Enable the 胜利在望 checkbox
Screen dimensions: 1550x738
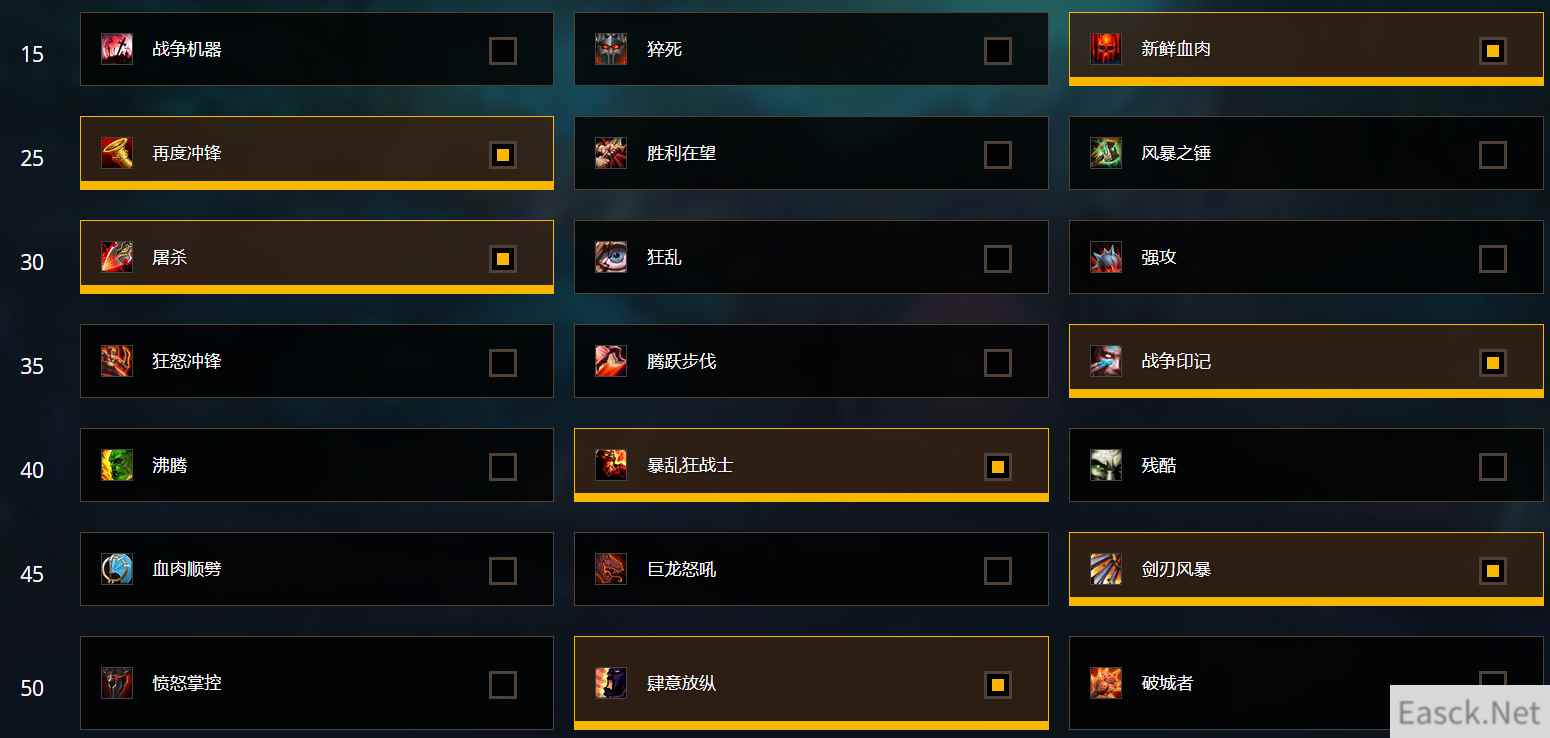[997, 155]
